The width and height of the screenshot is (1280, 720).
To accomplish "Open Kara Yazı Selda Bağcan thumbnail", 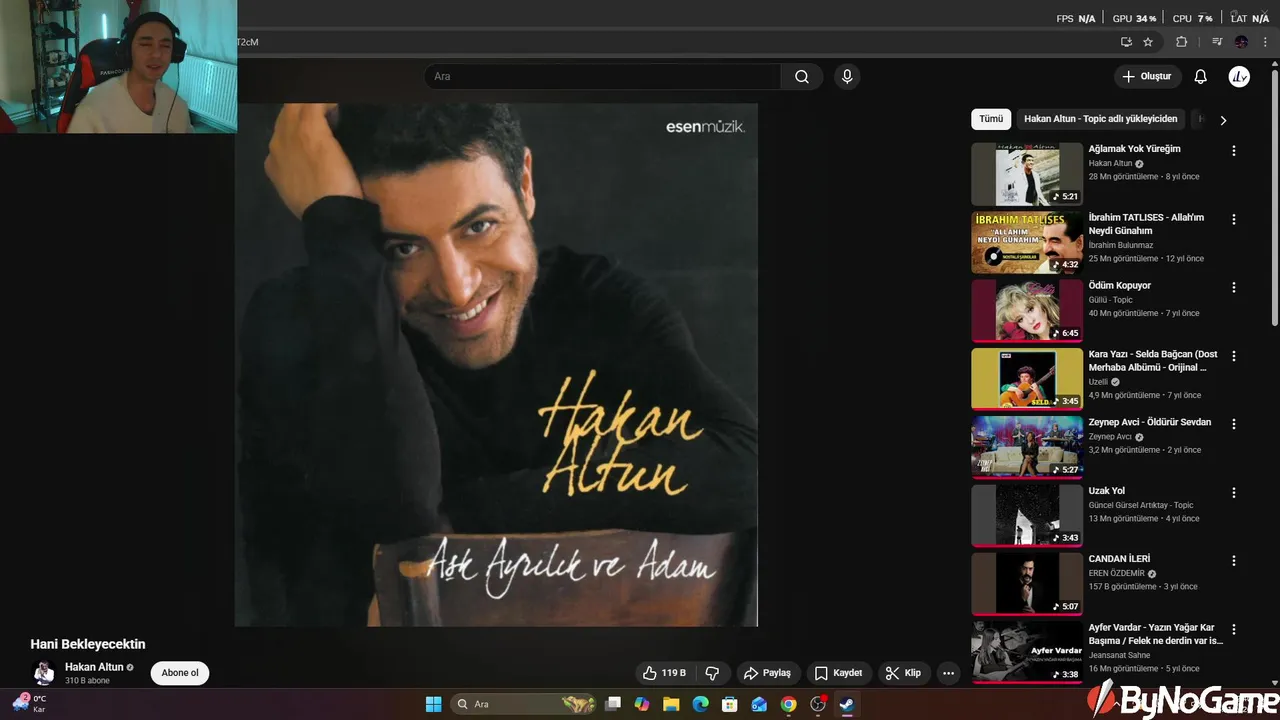I will click(x=1027, y=379).
